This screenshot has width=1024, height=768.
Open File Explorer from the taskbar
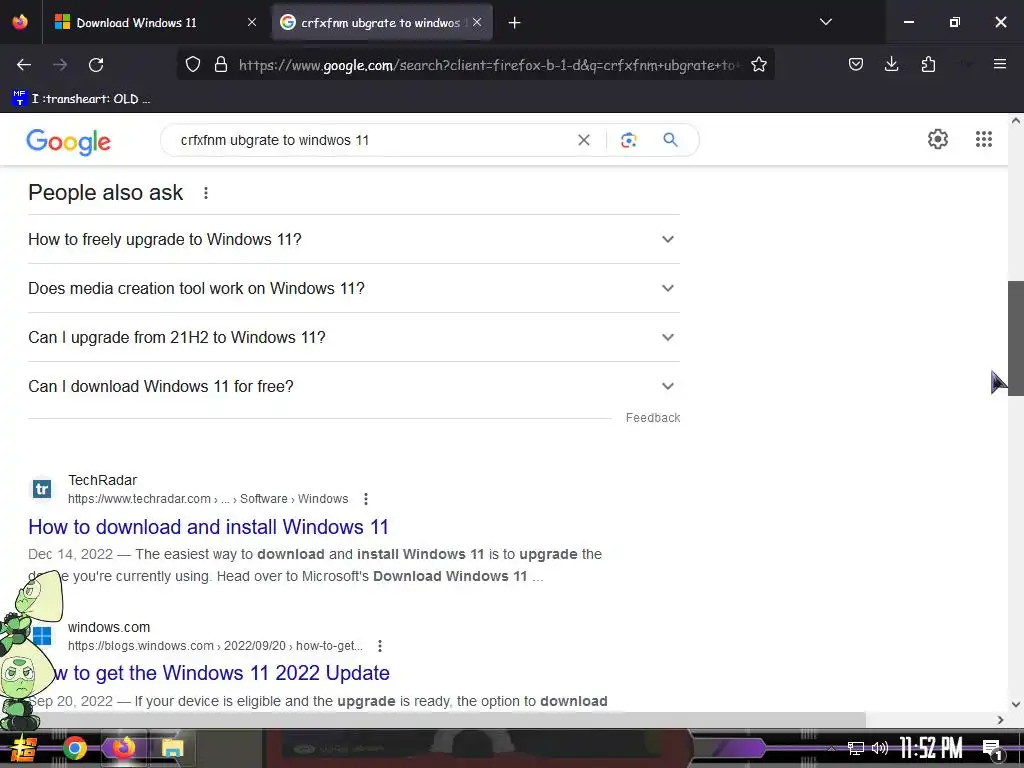coord(172,748)
